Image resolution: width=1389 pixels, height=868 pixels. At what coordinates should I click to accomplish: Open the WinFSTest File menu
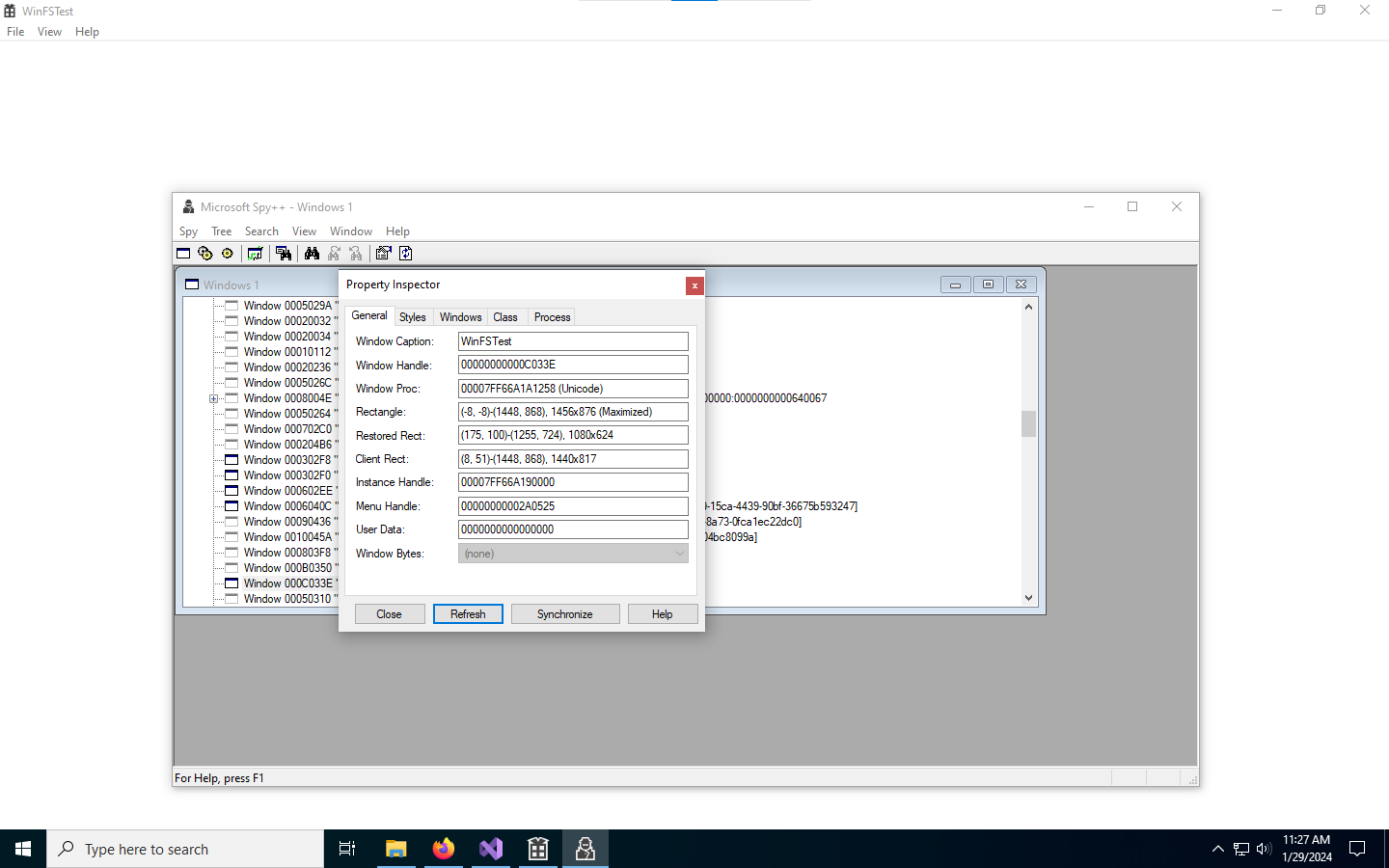coord(15,32)
